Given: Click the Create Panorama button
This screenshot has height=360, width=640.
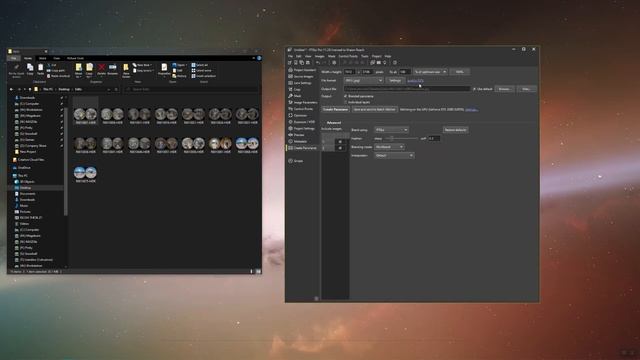Looking at the screenshot, I should click(336, 109).
